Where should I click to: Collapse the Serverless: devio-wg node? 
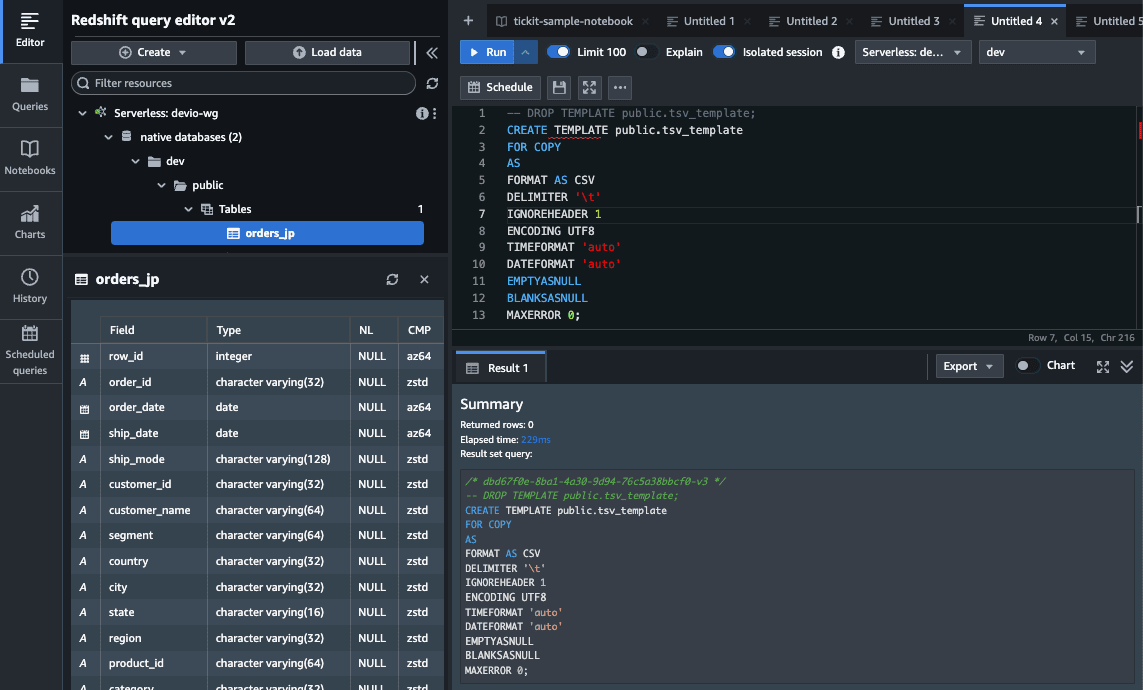[x=82, y=113]
